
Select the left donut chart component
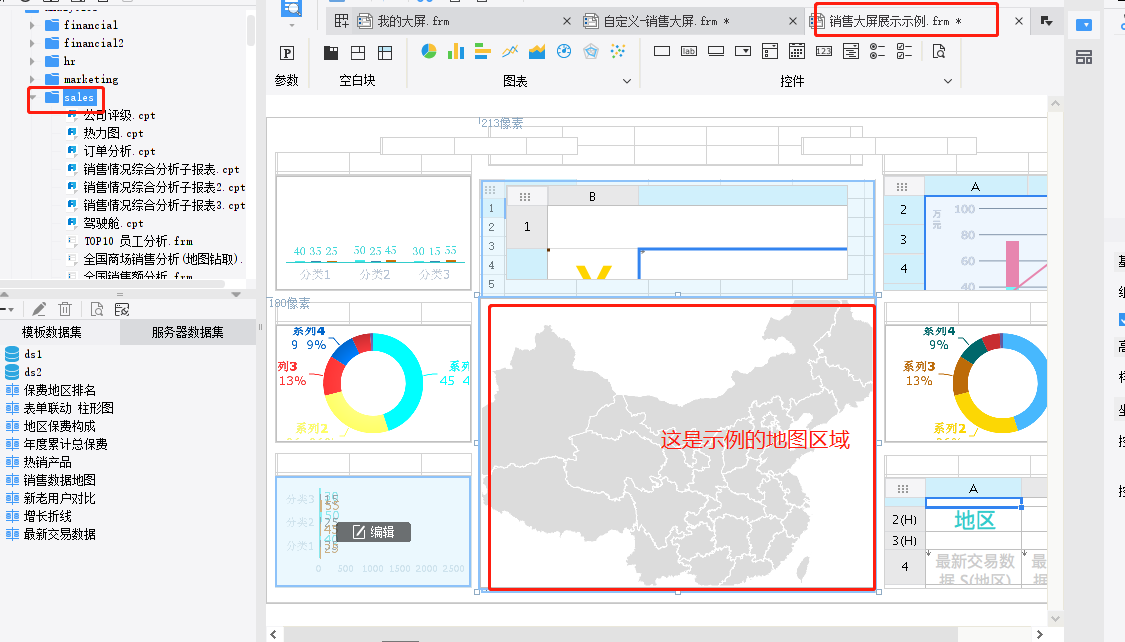(x=373, y=383)
